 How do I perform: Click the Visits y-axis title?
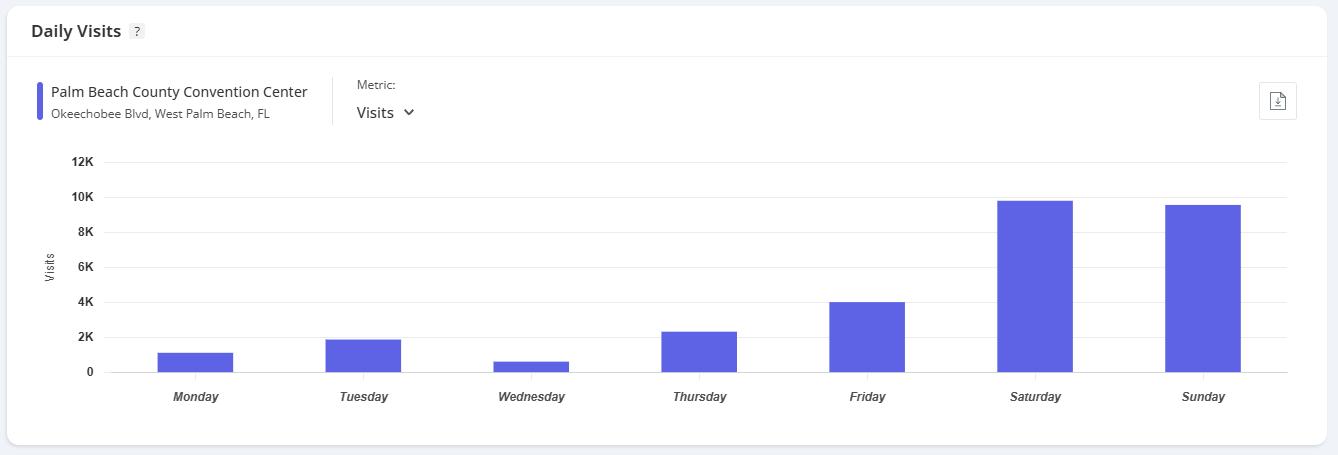50,267
